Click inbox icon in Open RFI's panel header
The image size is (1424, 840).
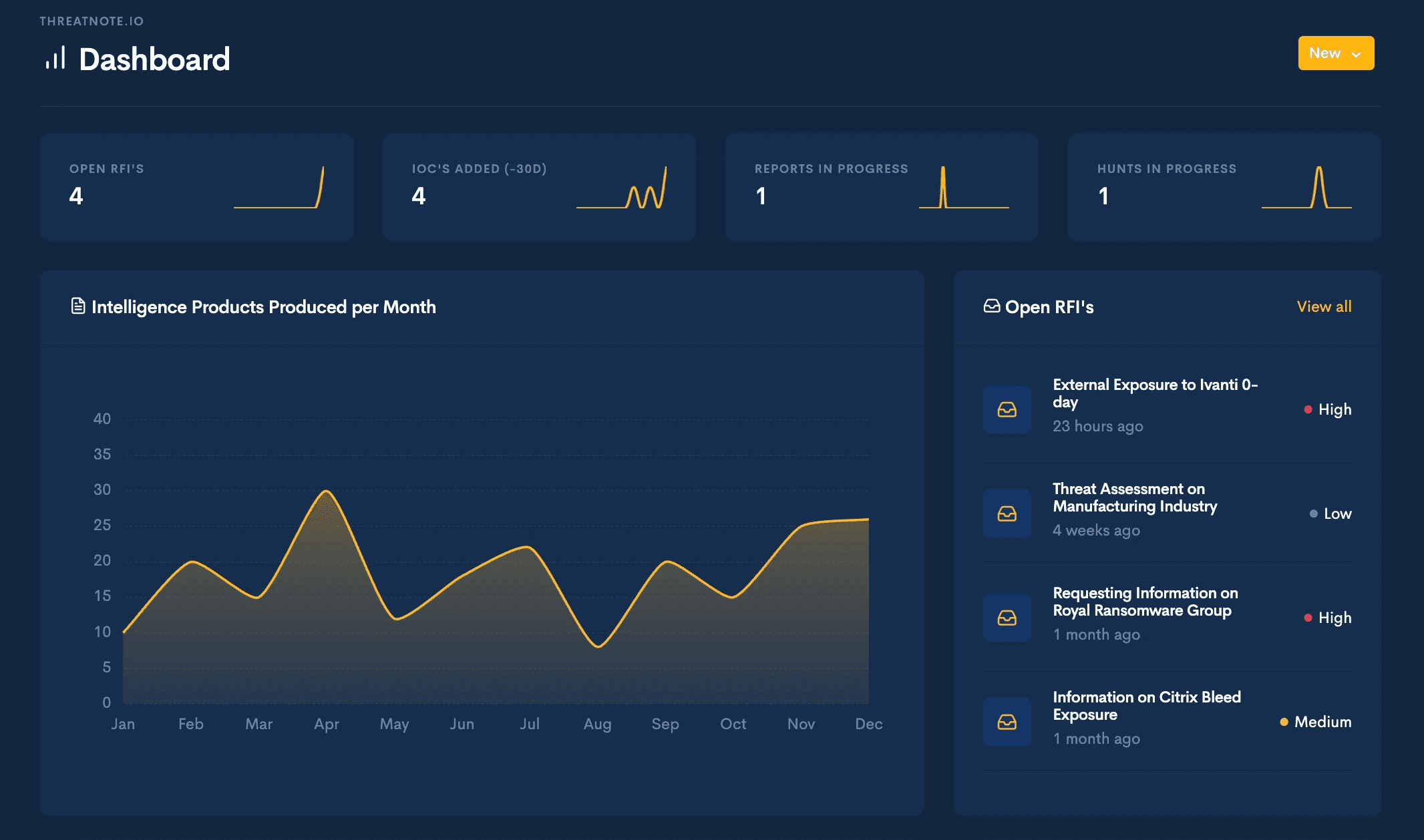pyautogui.click(x=992, y=306)
